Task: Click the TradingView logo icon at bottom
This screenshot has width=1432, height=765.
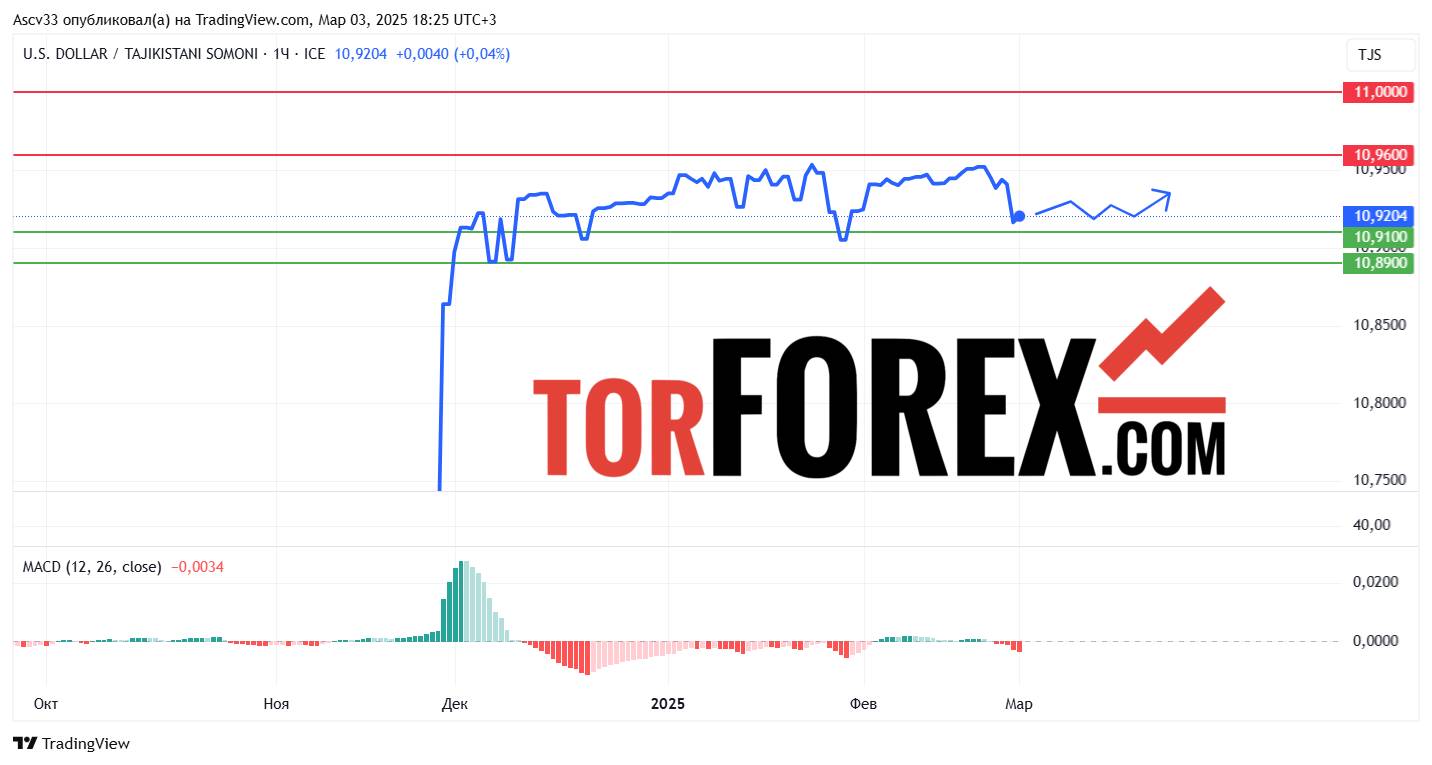Action: coord(25,743)
